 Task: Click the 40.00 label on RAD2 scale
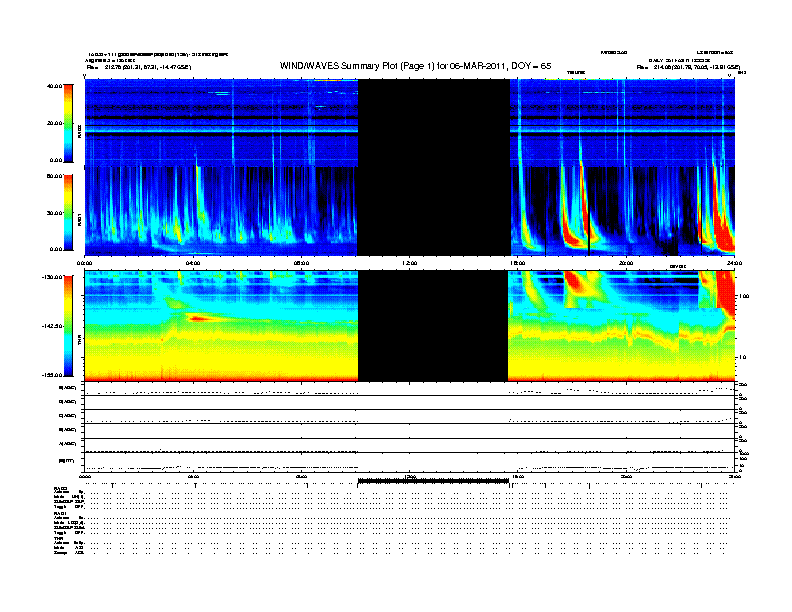click(x=54, y=86)
